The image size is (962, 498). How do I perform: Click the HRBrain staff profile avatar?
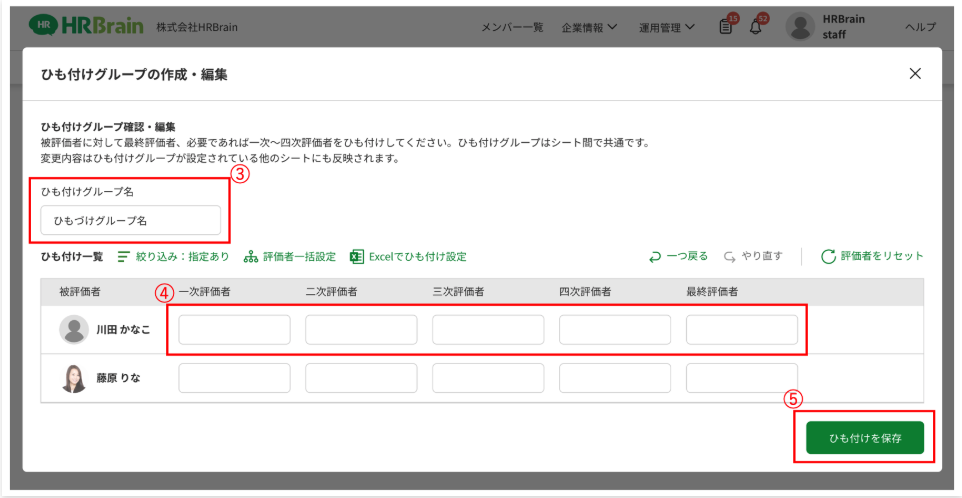point(800,27)
